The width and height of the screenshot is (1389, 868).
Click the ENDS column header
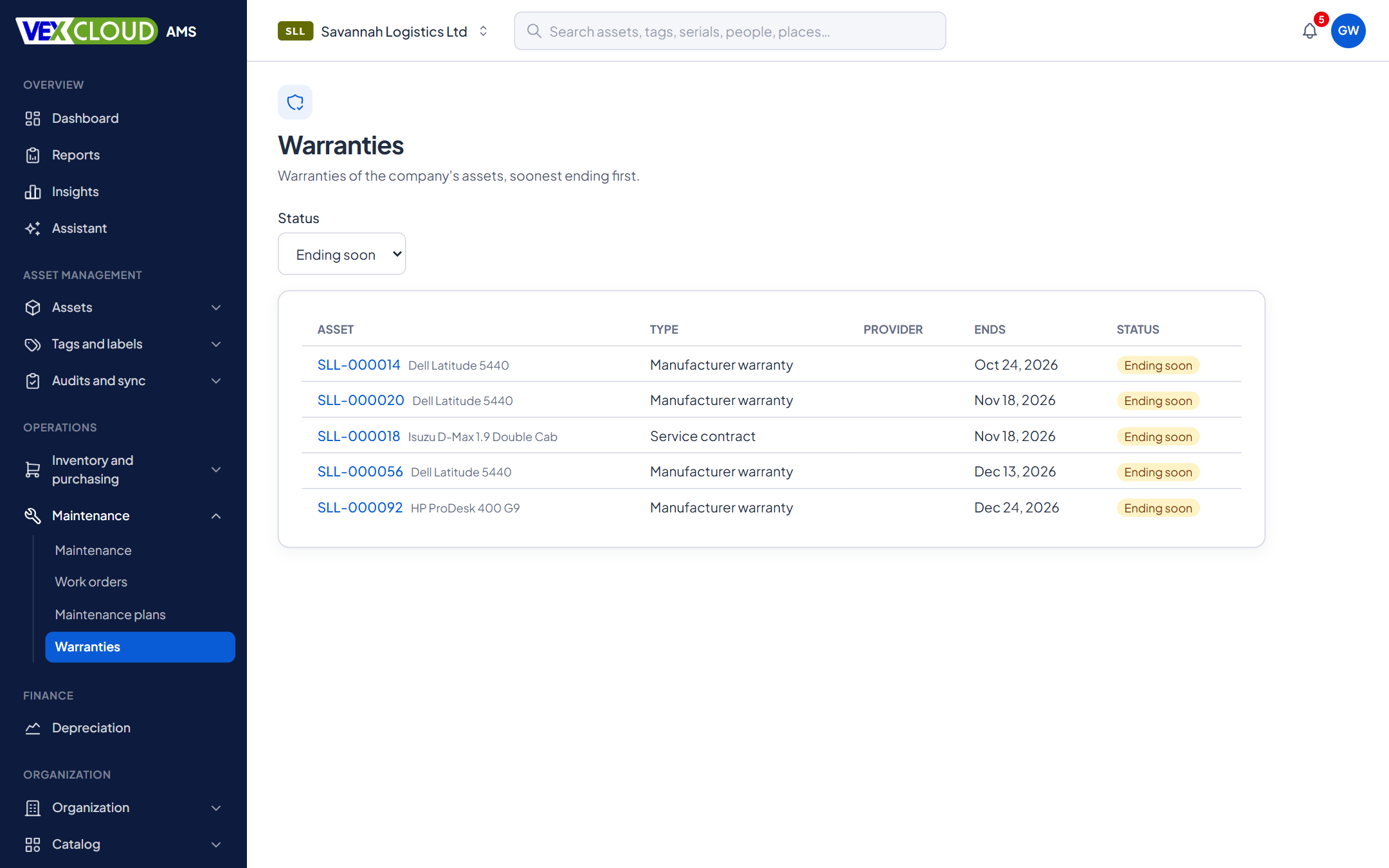pos(990,329)
